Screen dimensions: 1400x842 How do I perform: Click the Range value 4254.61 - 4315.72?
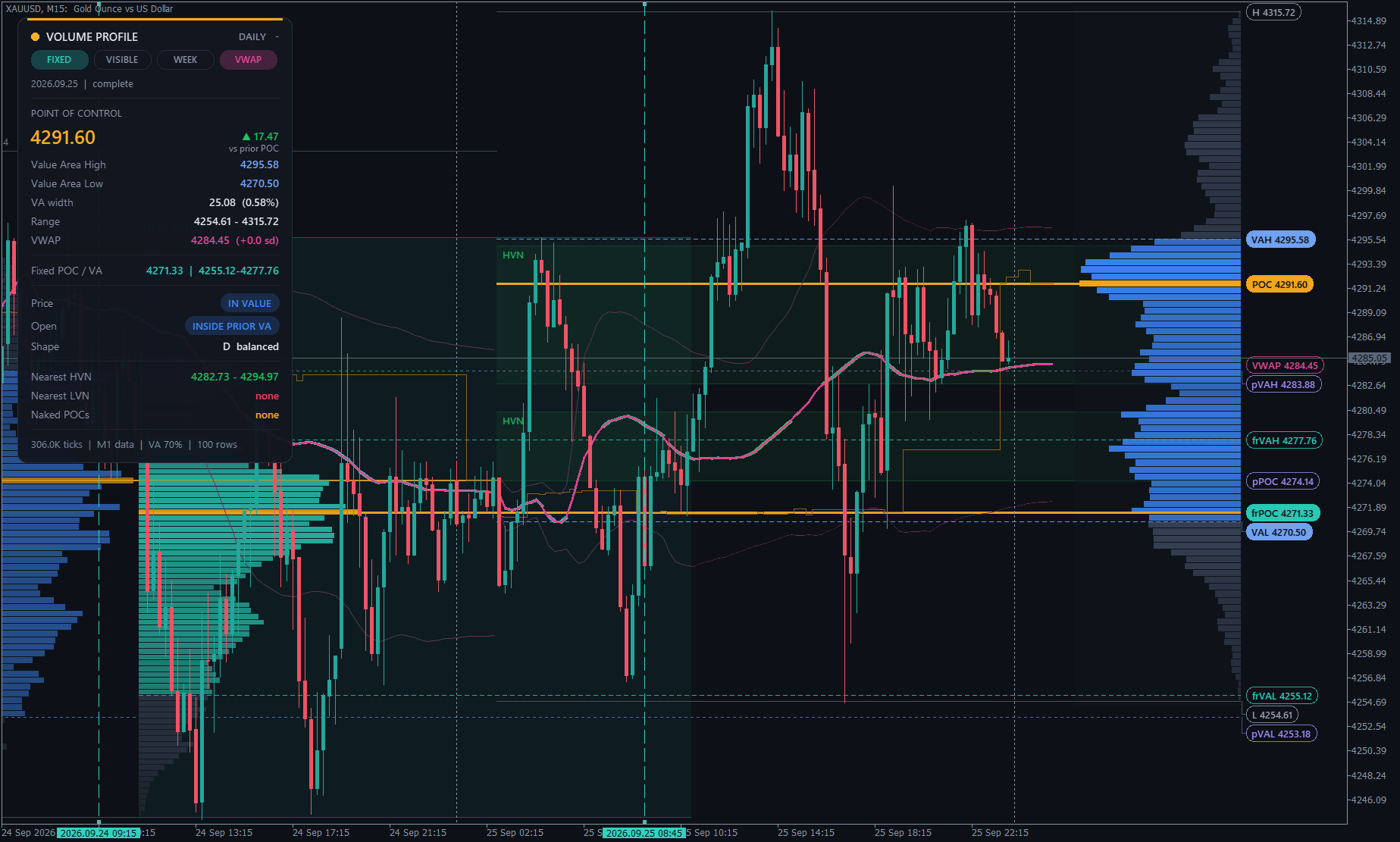click(x=236, y=222)
